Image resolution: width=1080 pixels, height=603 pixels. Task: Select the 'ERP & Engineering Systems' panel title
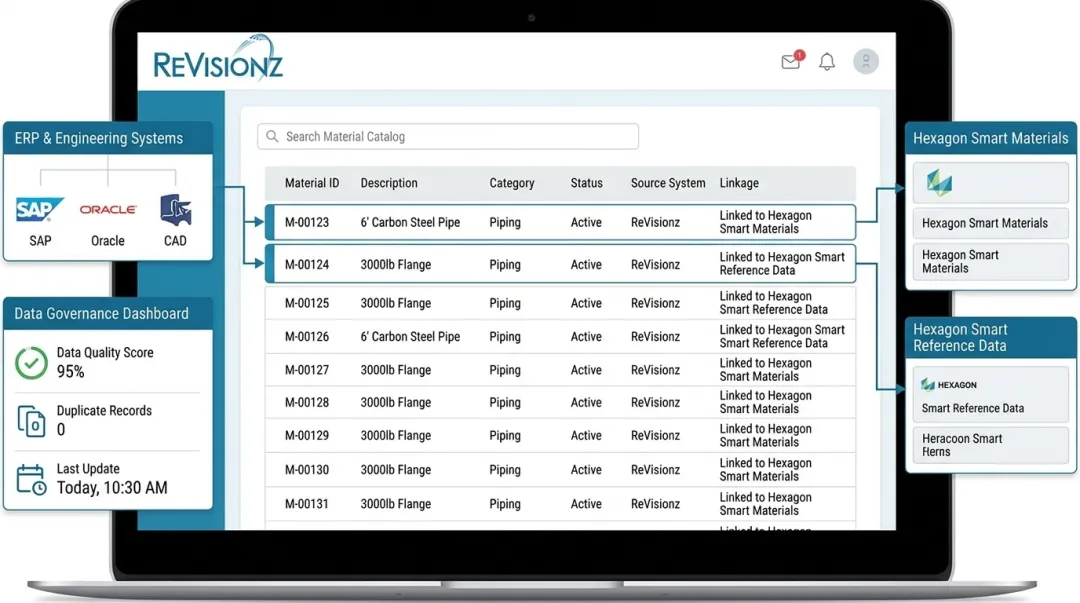pos(98,138)
